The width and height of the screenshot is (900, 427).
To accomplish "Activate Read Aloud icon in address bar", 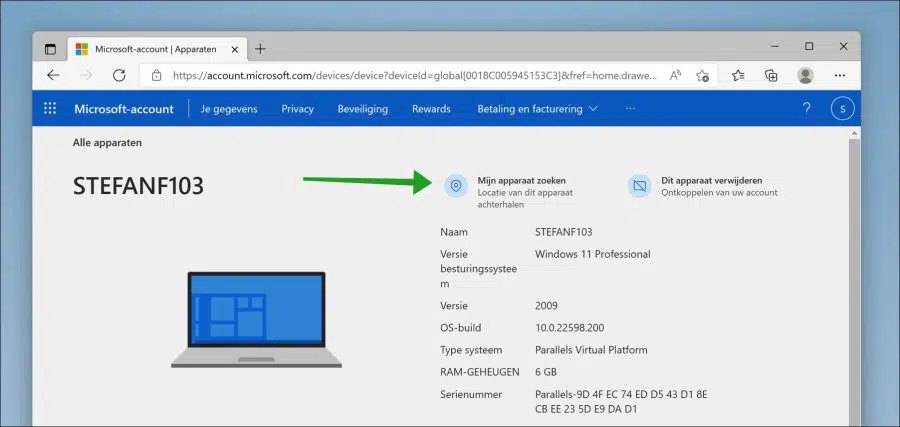I will click(x=676, y=75).
